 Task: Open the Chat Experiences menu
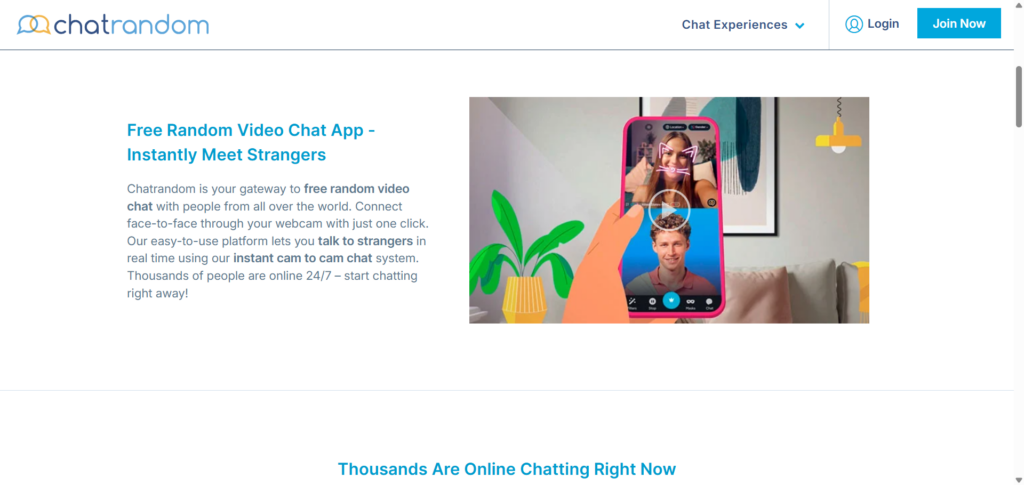(743, 25)
